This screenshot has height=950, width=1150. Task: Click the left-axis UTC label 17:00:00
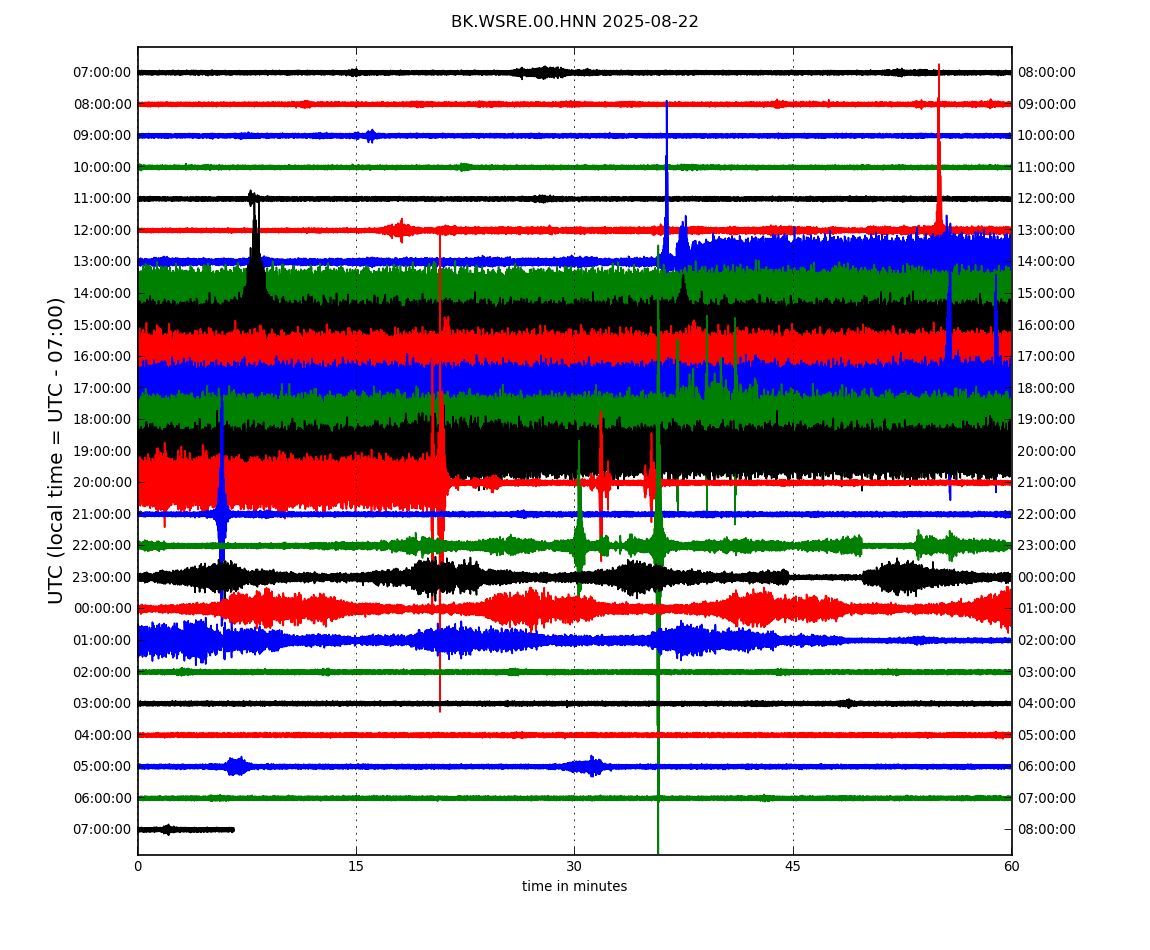pyautogui.click(x=102, y=388)
